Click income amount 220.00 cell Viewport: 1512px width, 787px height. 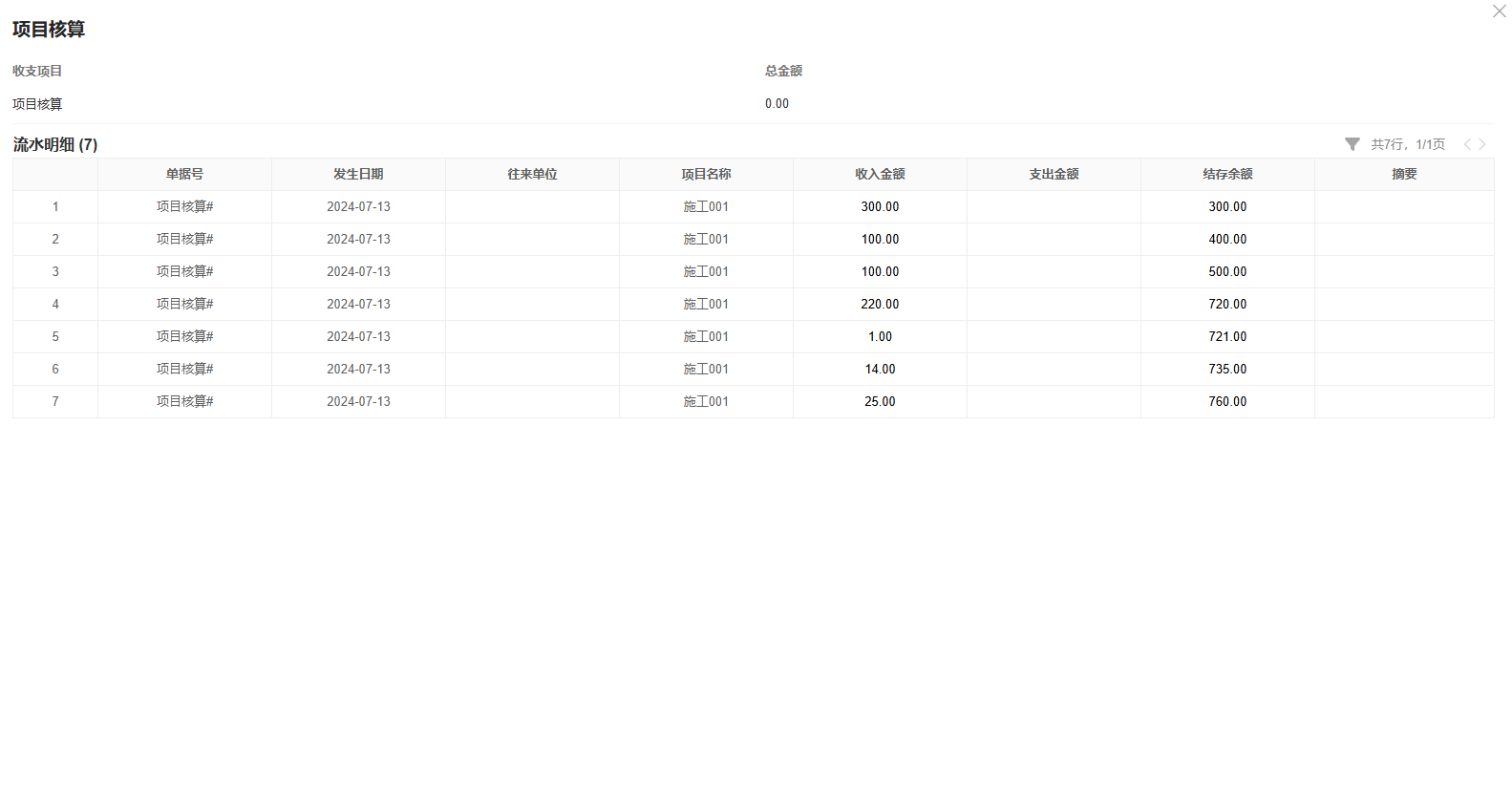pyautogui.click(x=880, y=304)
